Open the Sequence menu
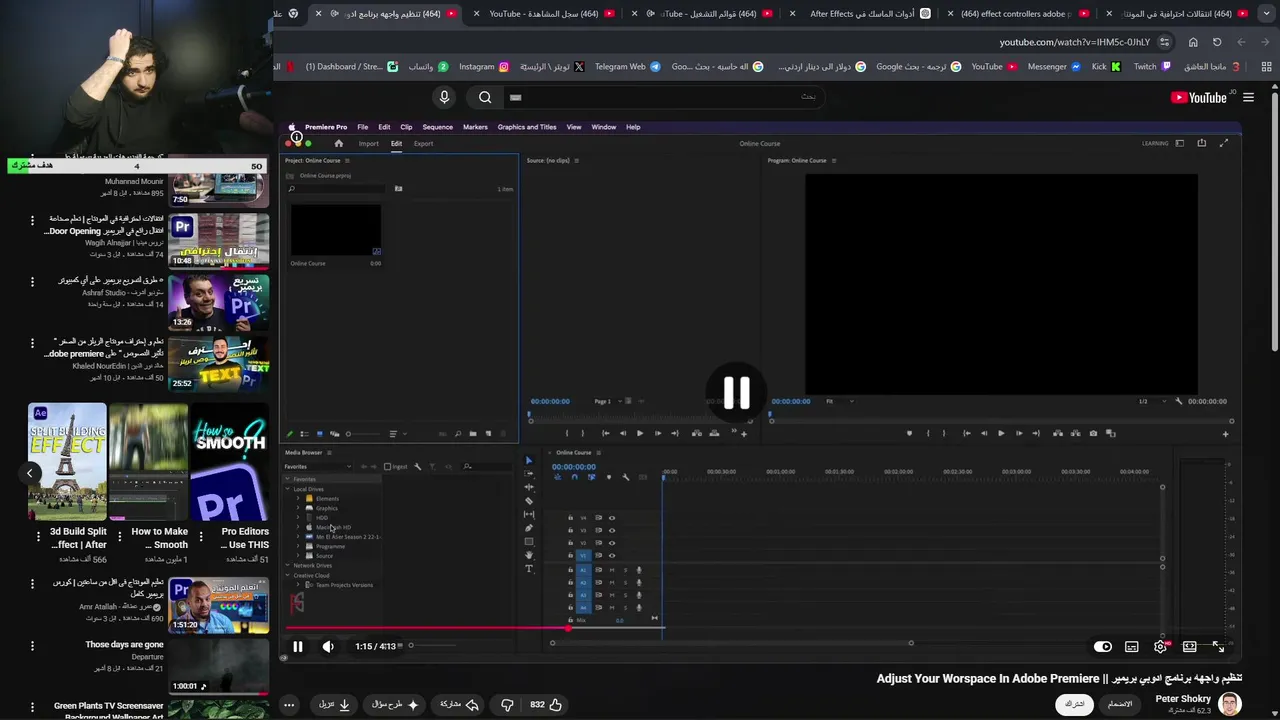 tap(437, 127)
